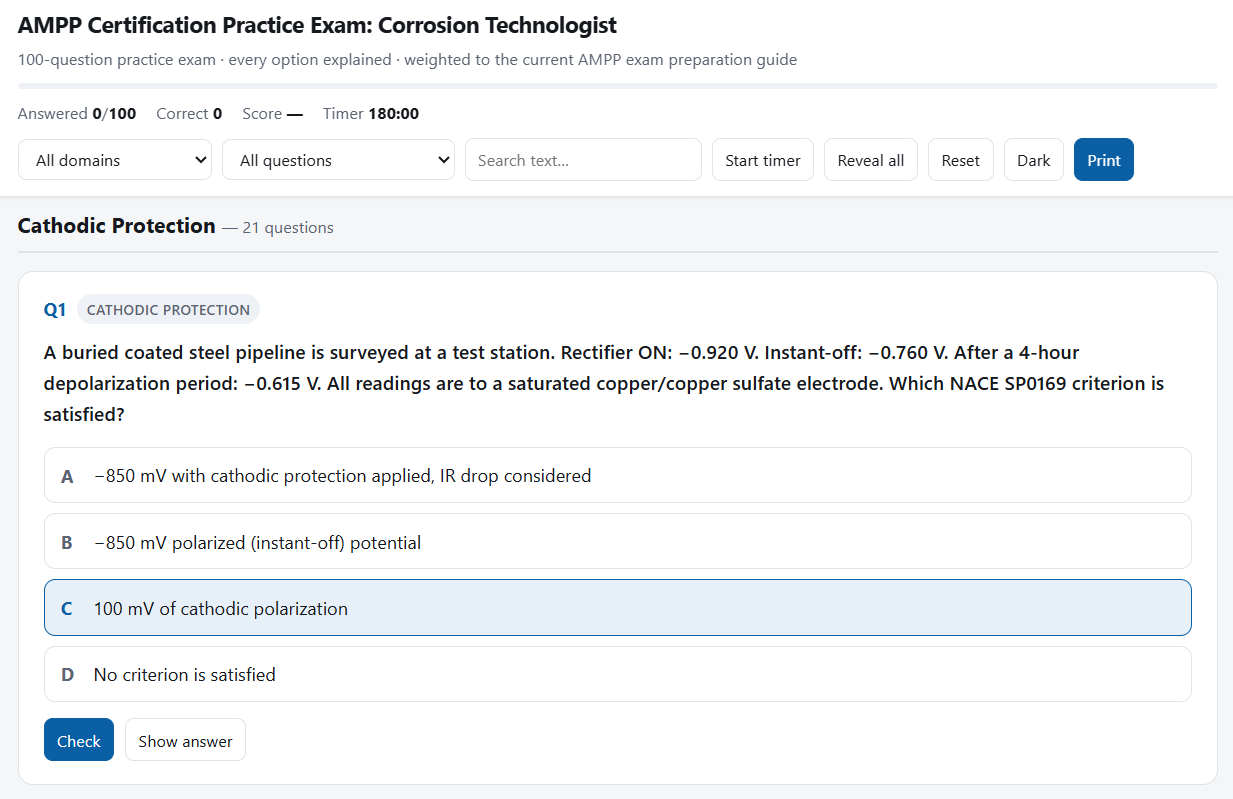Click the Correct 0 counter
Screen dimensions: 1233x799
tap(189, 114)
